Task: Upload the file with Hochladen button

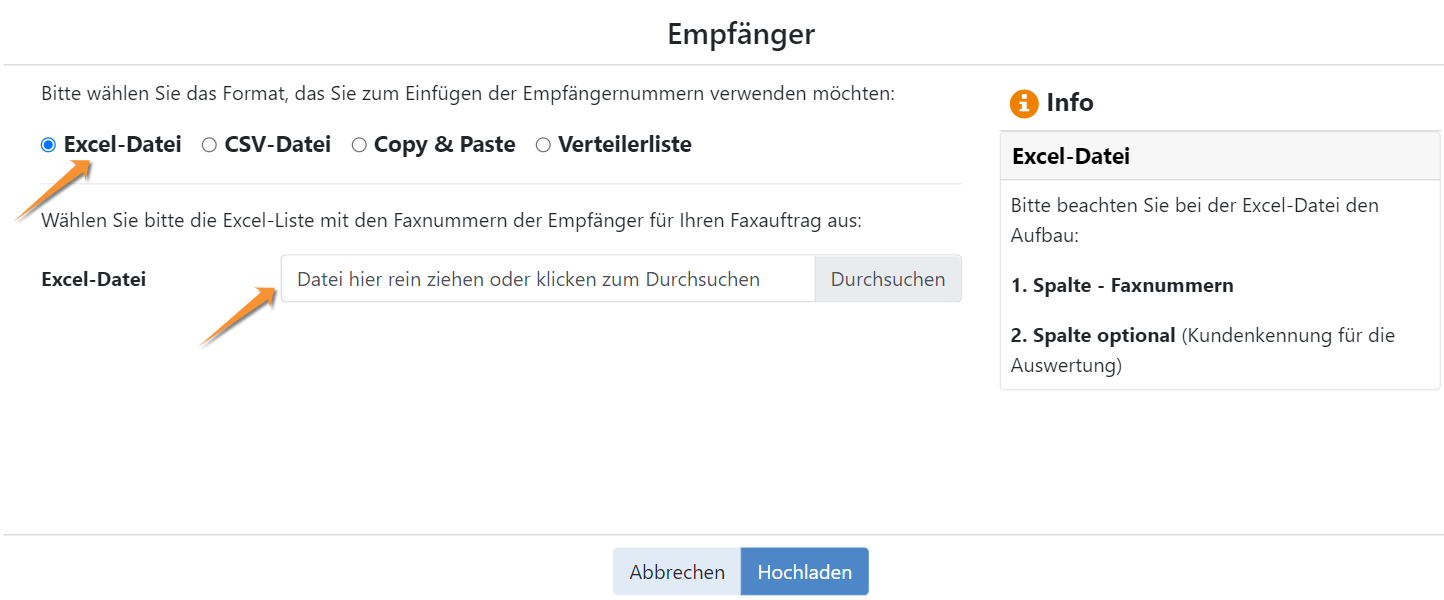Action: click(x=805, y=572)
